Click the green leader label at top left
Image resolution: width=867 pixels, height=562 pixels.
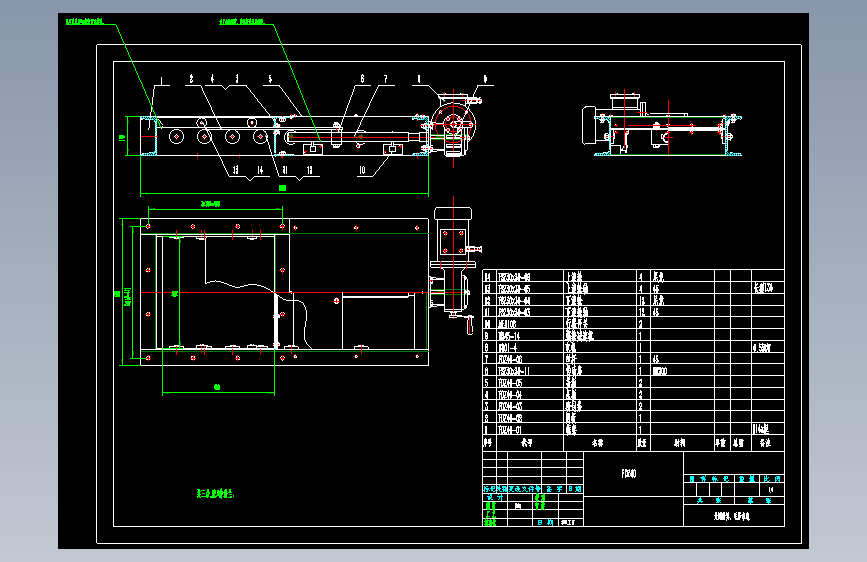point(84,22)
